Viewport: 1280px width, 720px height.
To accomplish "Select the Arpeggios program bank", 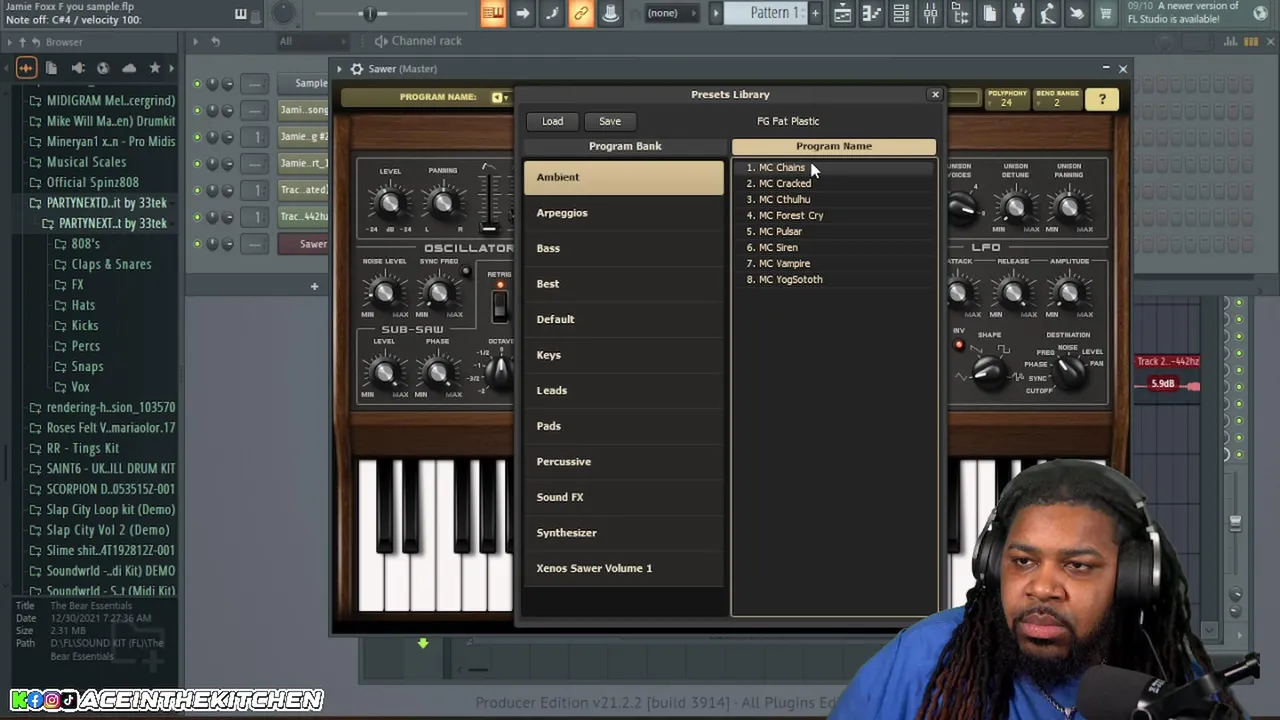I will [624, 213].
